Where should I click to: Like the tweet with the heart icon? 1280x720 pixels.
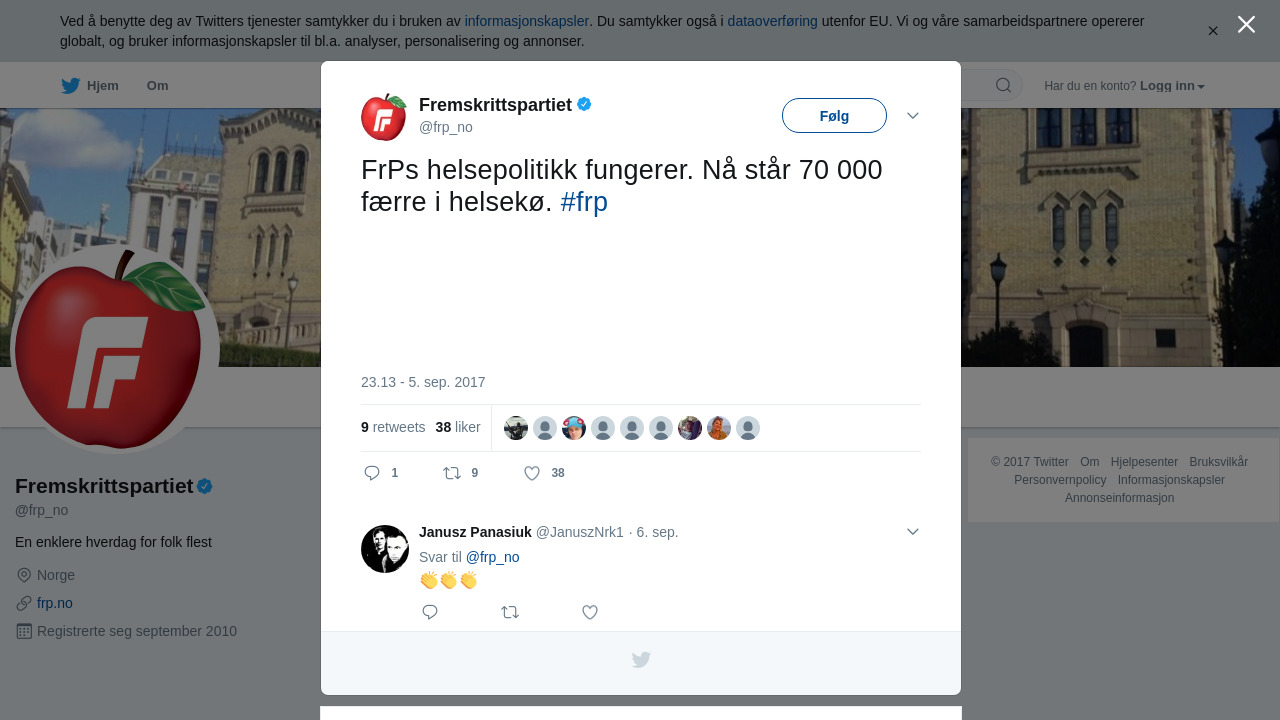pos(532,473)
